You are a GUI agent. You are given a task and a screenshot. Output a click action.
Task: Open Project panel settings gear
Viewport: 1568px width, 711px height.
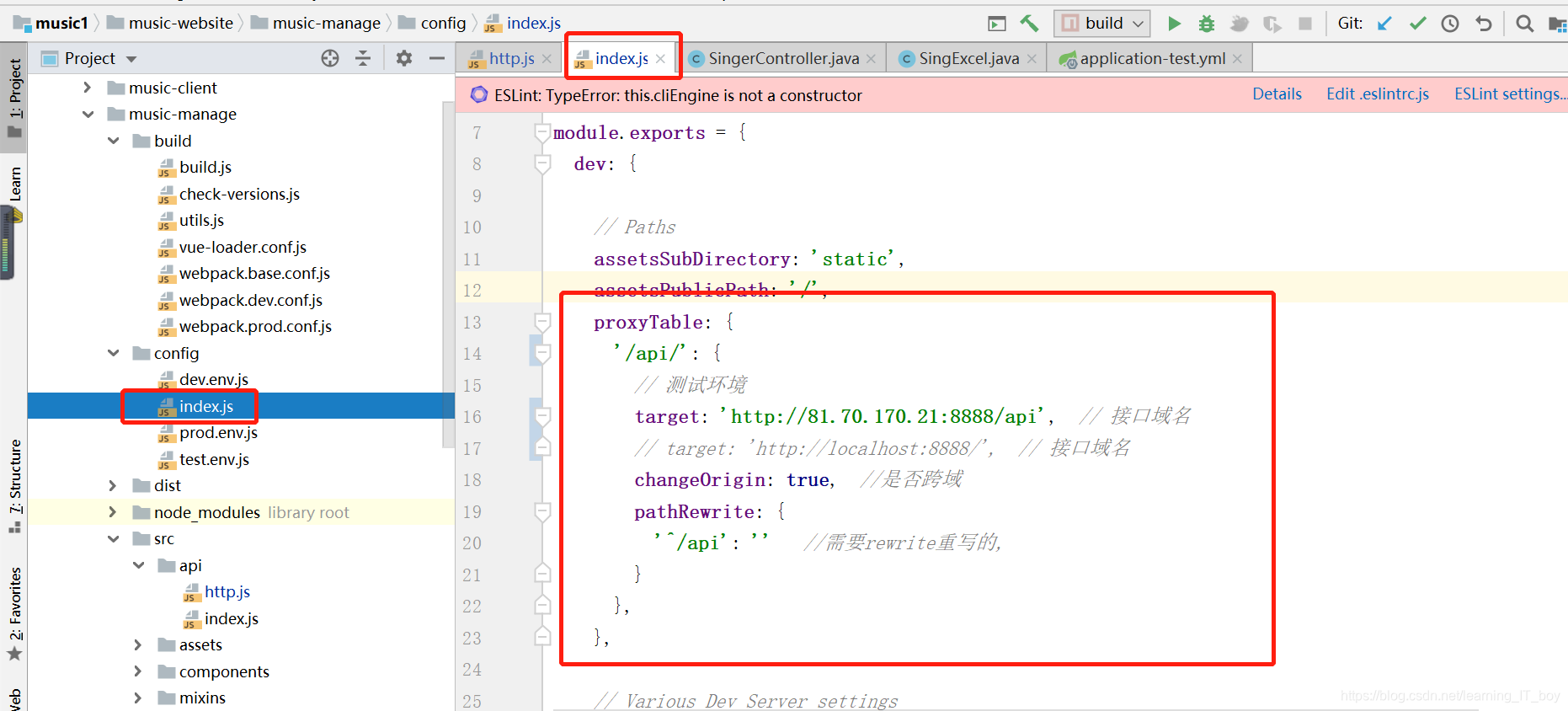click(404, 58)
